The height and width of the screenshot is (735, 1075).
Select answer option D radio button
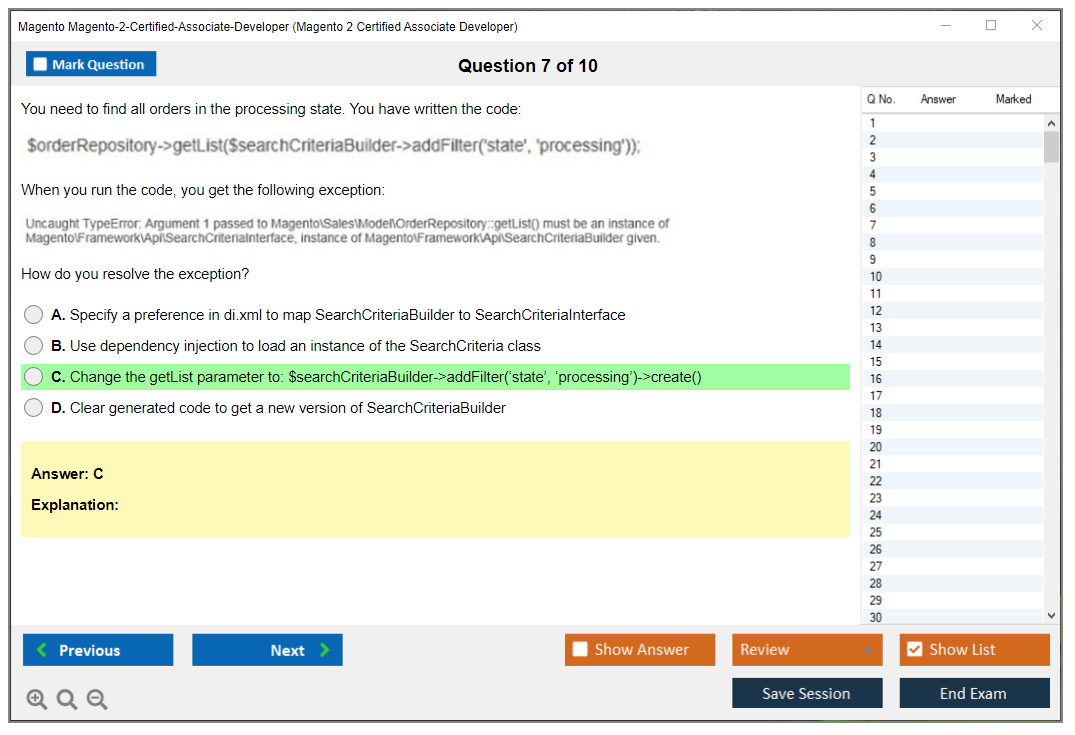(x=34, y=408)
